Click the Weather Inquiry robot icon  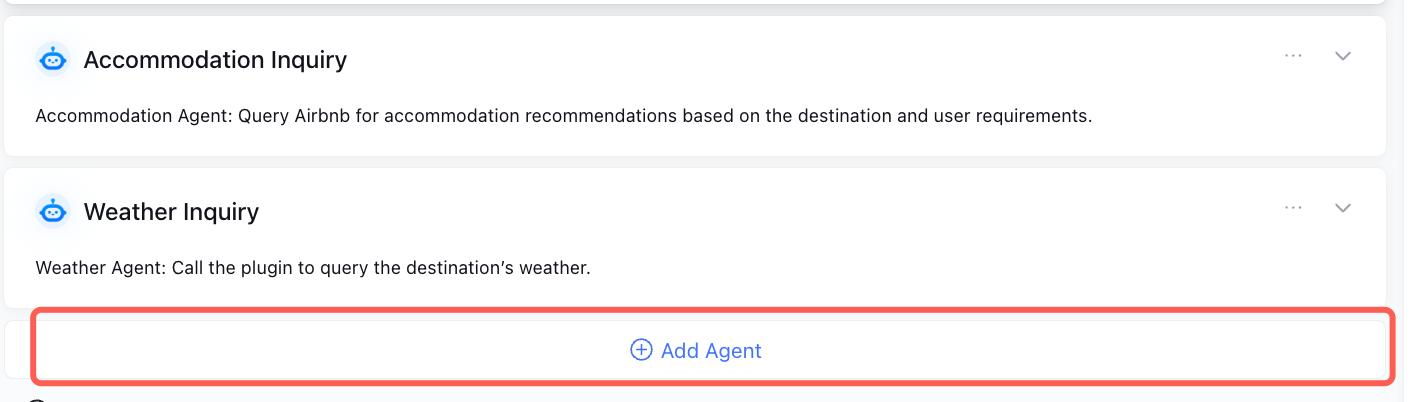pos(53,212)
